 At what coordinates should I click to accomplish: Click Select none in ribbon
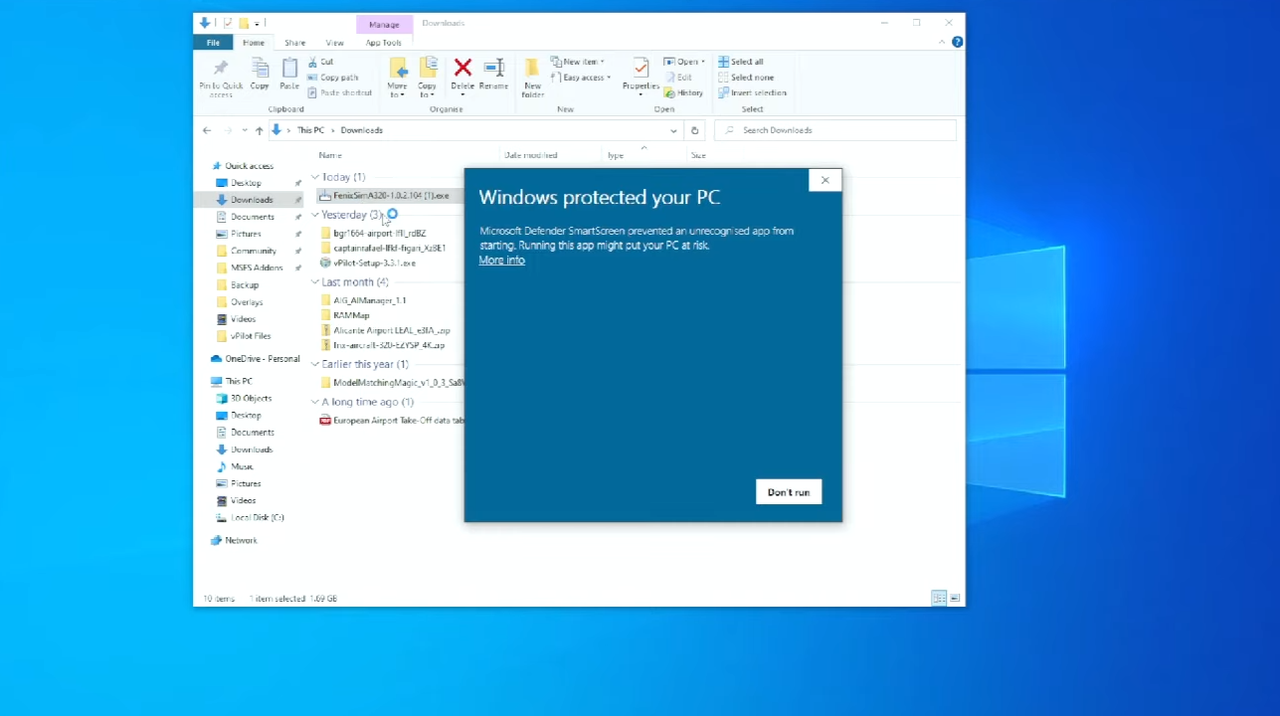746,77
